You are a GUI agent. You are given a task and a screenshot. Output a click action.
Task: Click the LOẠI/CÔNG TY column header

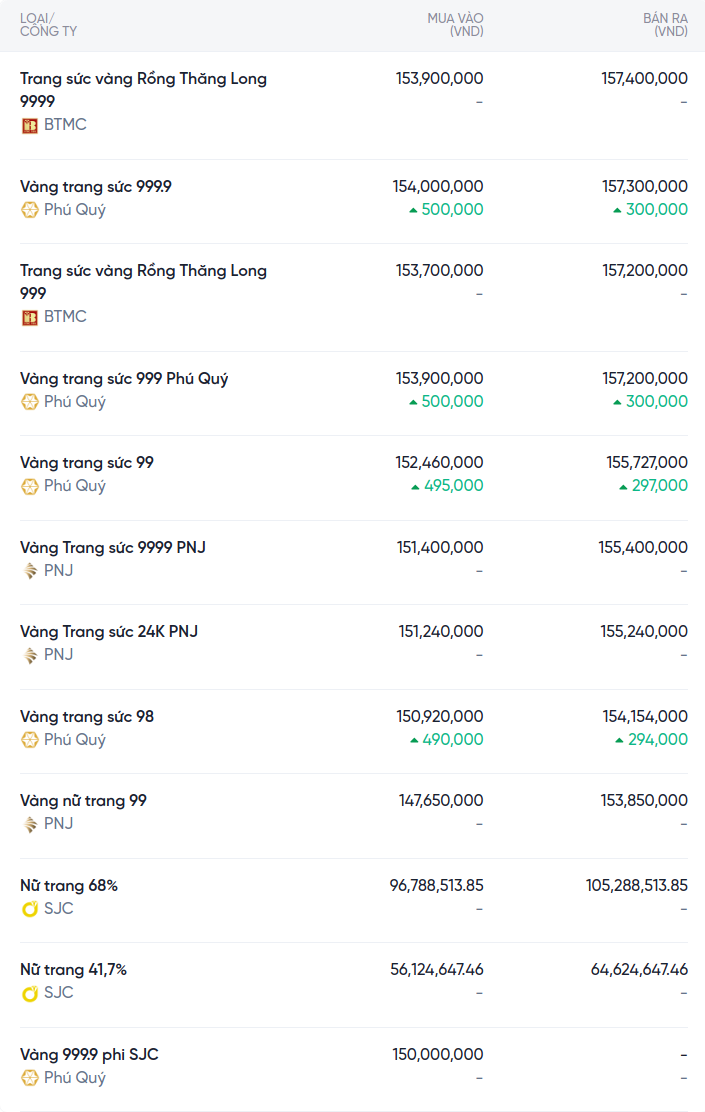48,25
